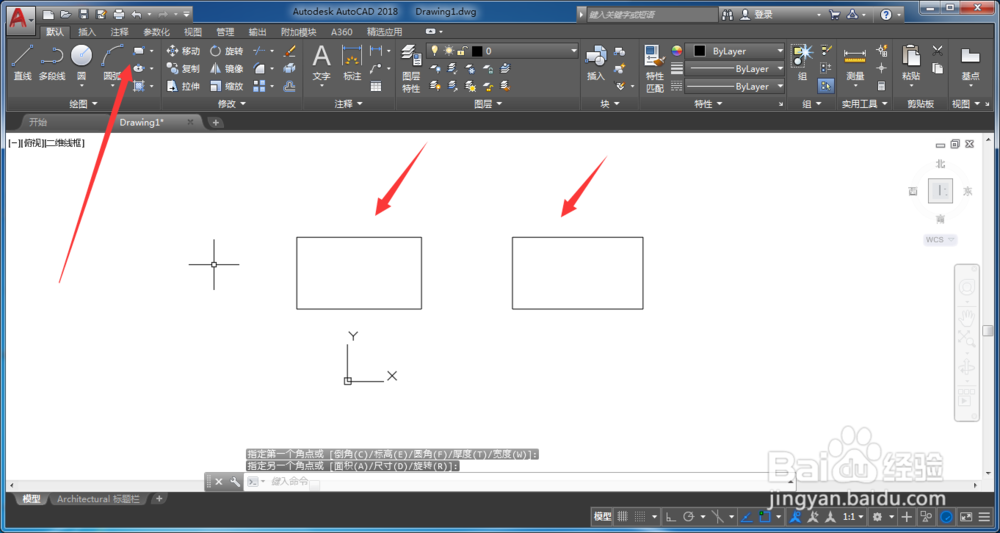This screenshot has width=1000, height=533.
Task: Expand the 图层 (Layers) panel
Action: 488,104
